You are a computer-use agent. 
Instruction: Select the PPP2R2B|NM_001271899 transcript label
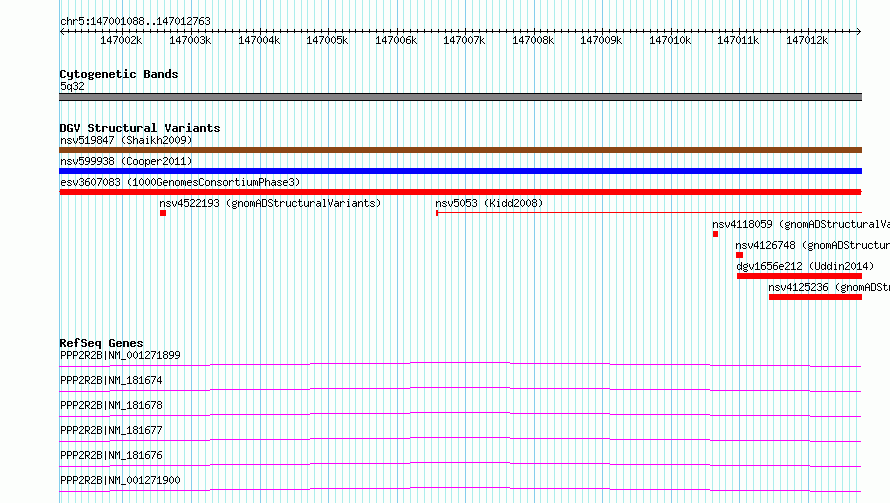[120, 355]
